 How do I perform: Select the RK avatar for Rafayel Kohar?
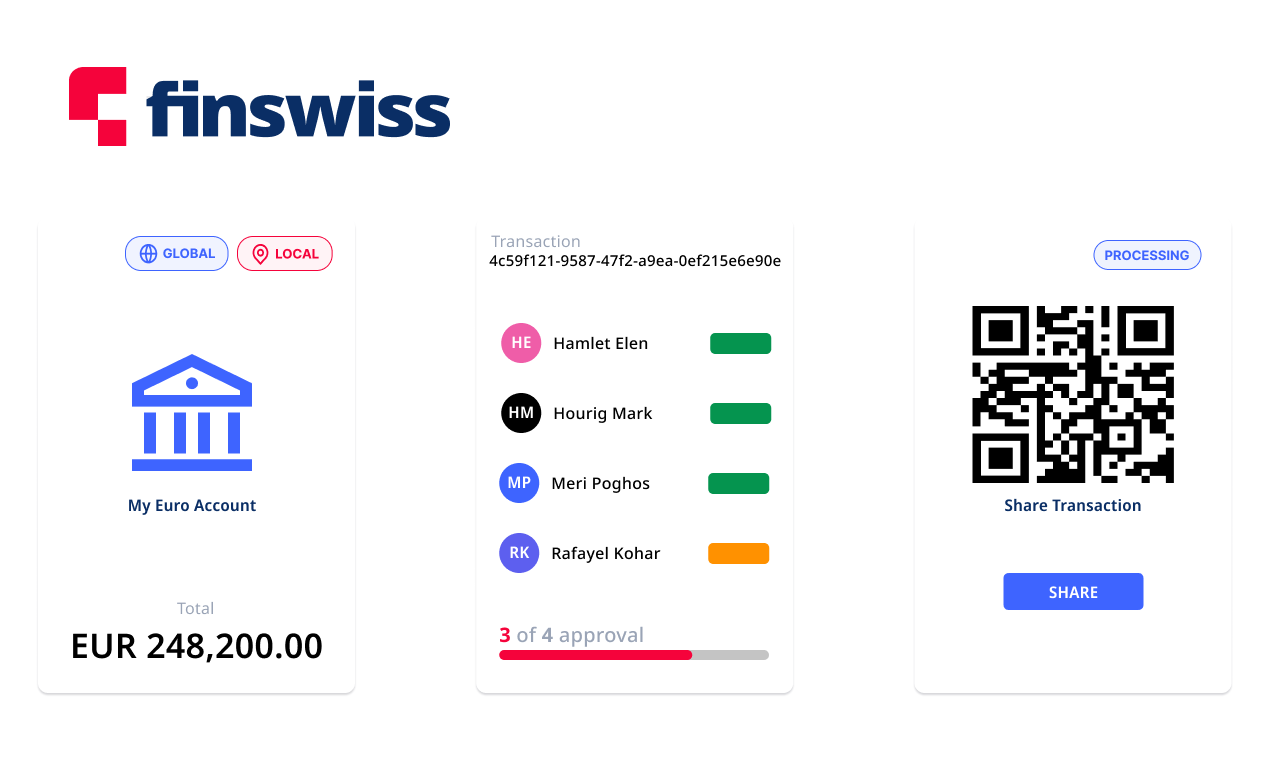click(519, 553)
